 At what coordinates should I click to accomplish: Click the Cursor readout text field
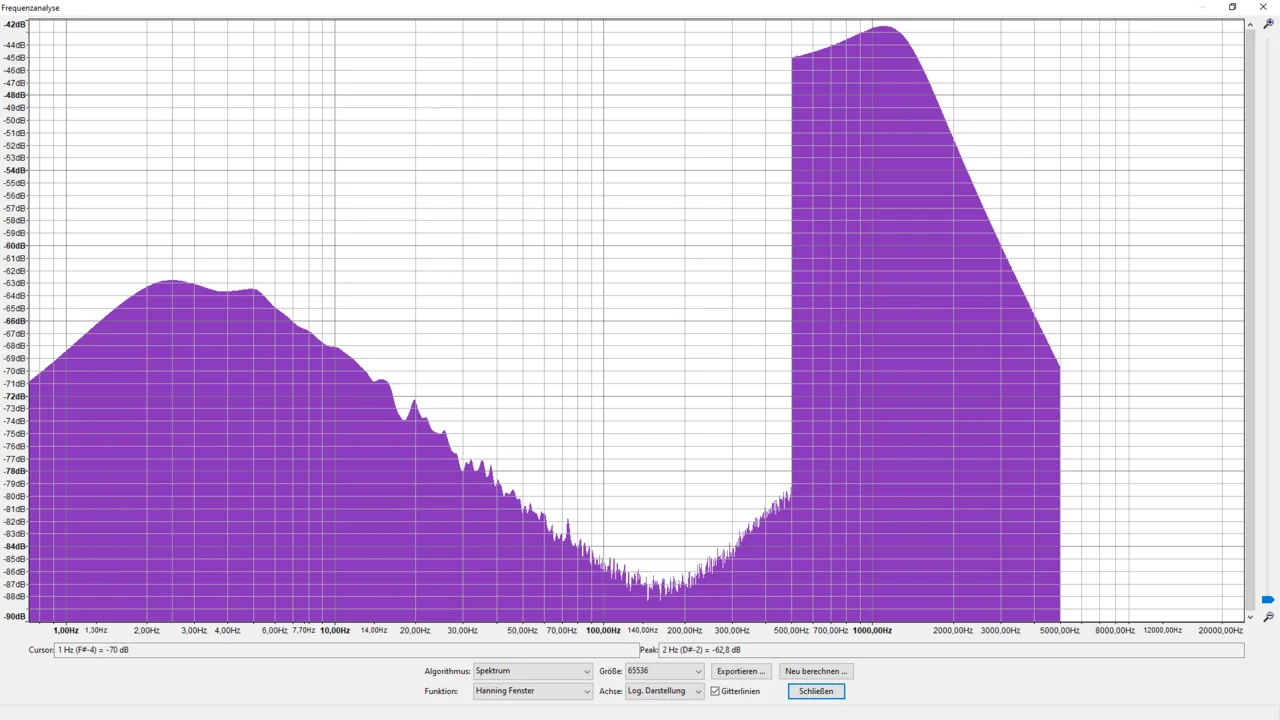click(x=345, y=650)
